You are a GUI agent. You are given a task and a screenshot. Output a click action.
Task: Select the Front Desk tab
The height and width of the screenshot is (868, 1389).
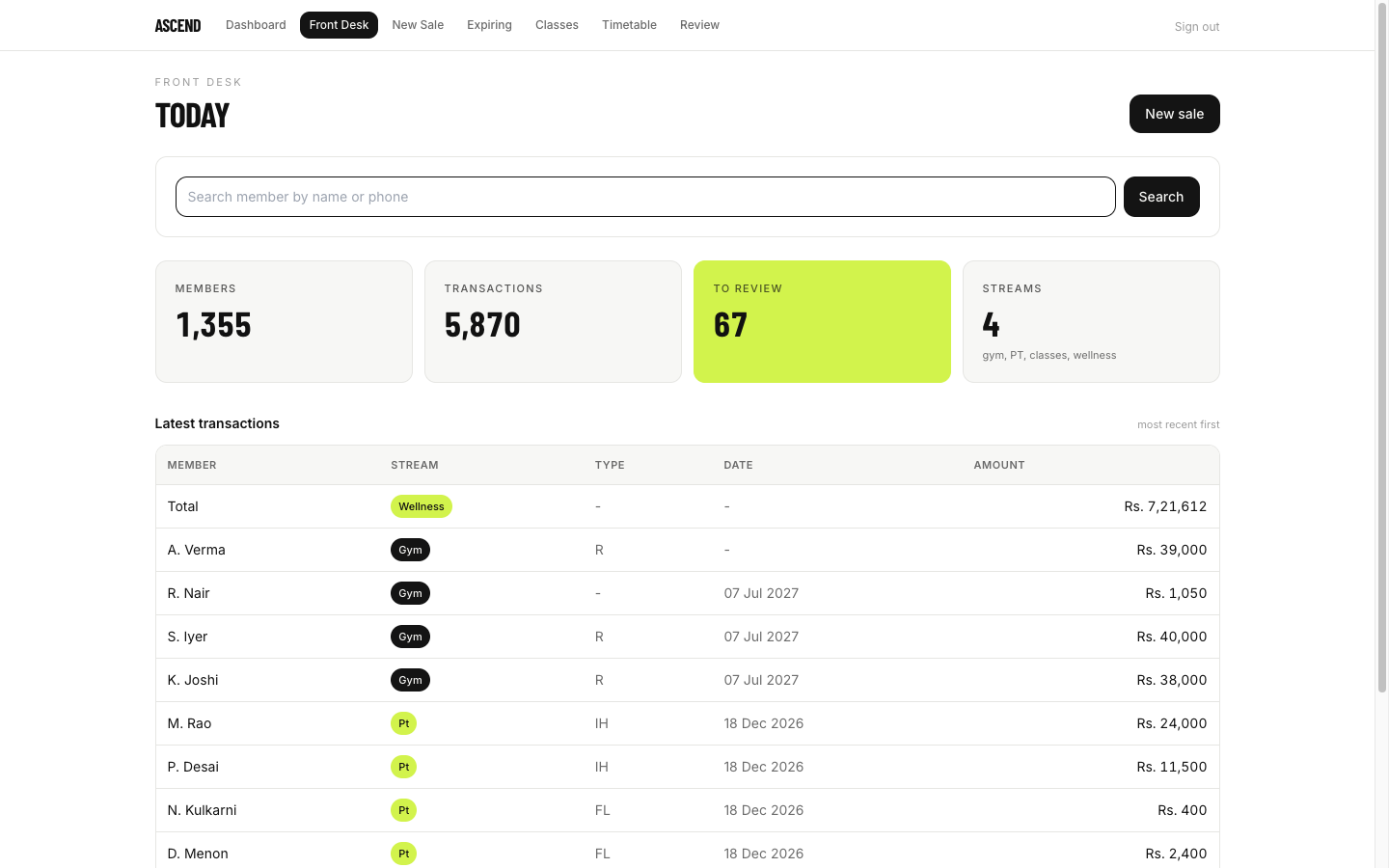point(339,25)
